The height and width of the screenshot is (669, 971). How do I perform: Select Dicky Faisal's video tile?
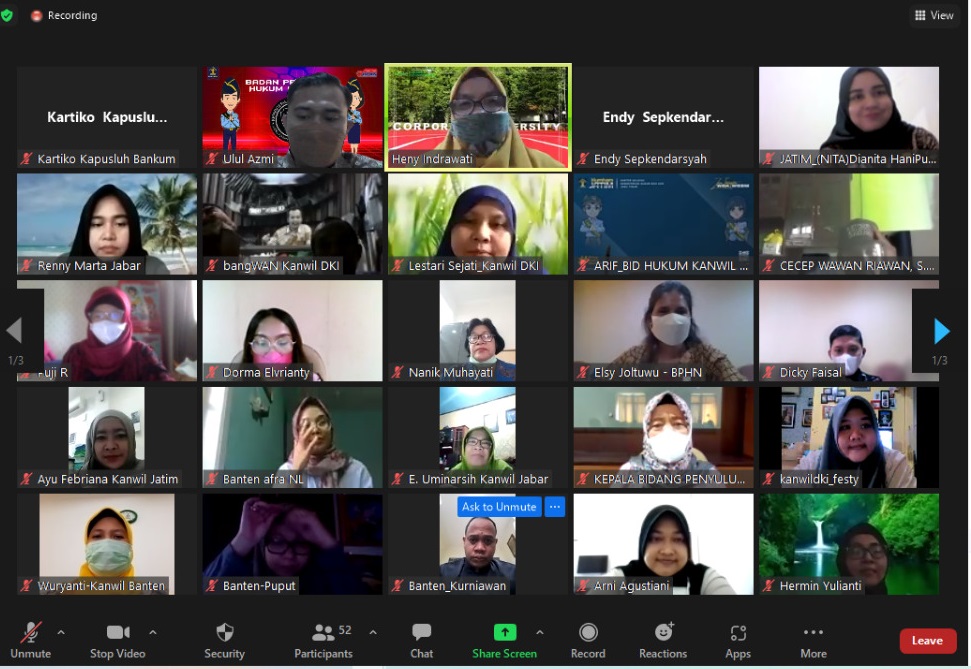pos(849,330)
